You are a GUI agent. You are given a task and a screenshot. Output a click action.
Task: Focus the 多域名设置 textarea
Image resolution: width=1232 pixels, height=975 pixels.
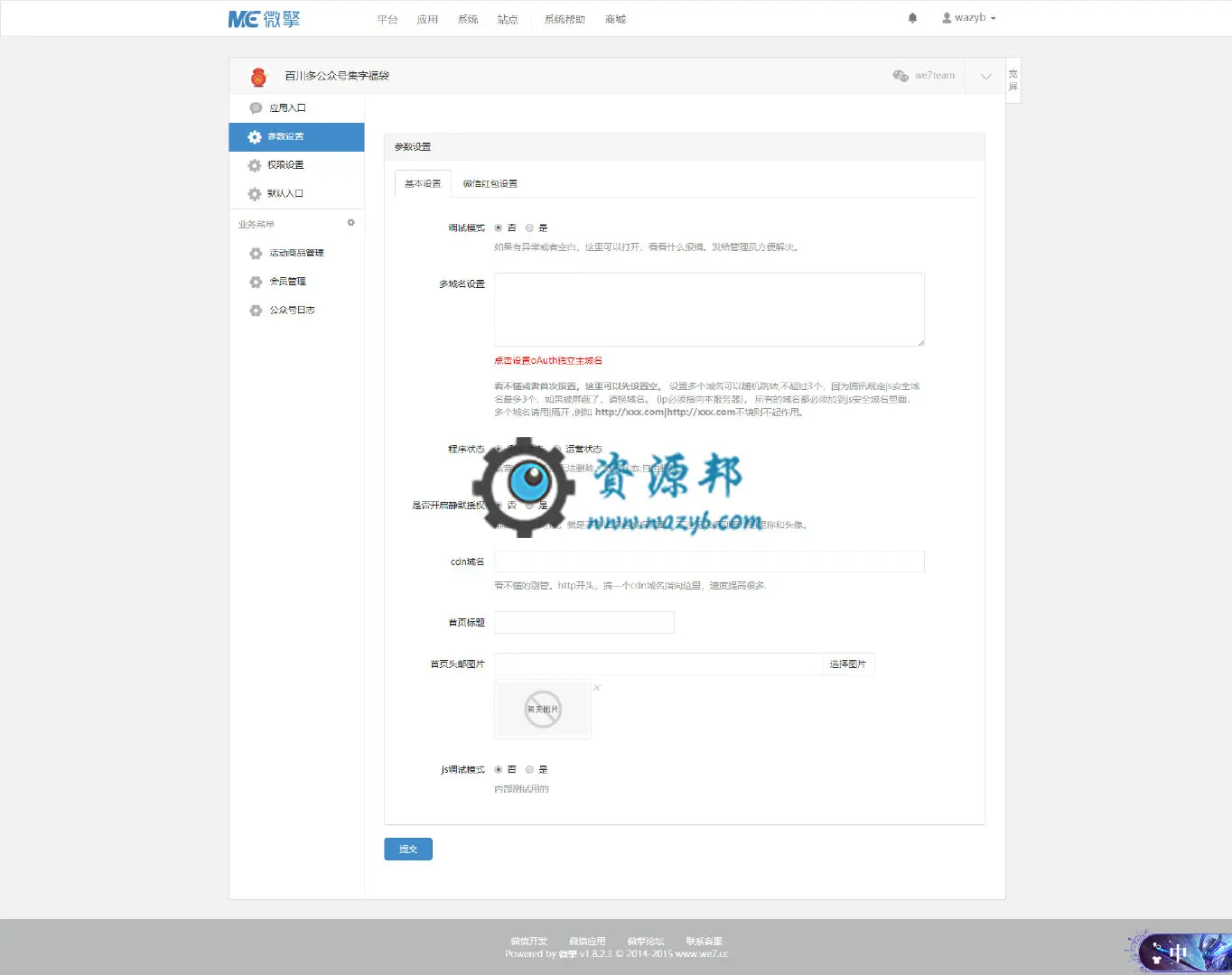(x=709, y=310)
